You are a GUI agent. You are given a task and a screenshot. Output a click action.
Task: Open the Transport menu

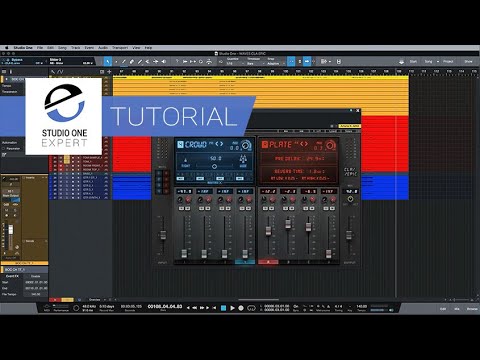coord(120,48)
